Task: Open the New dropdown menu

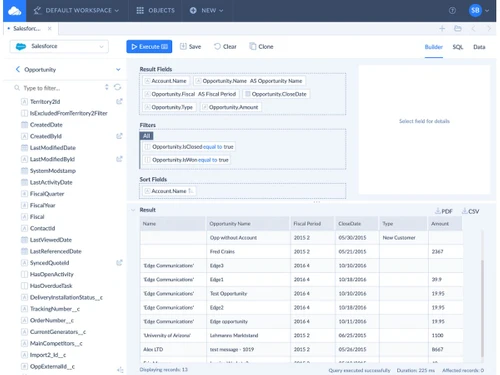Action: [206, 11]
